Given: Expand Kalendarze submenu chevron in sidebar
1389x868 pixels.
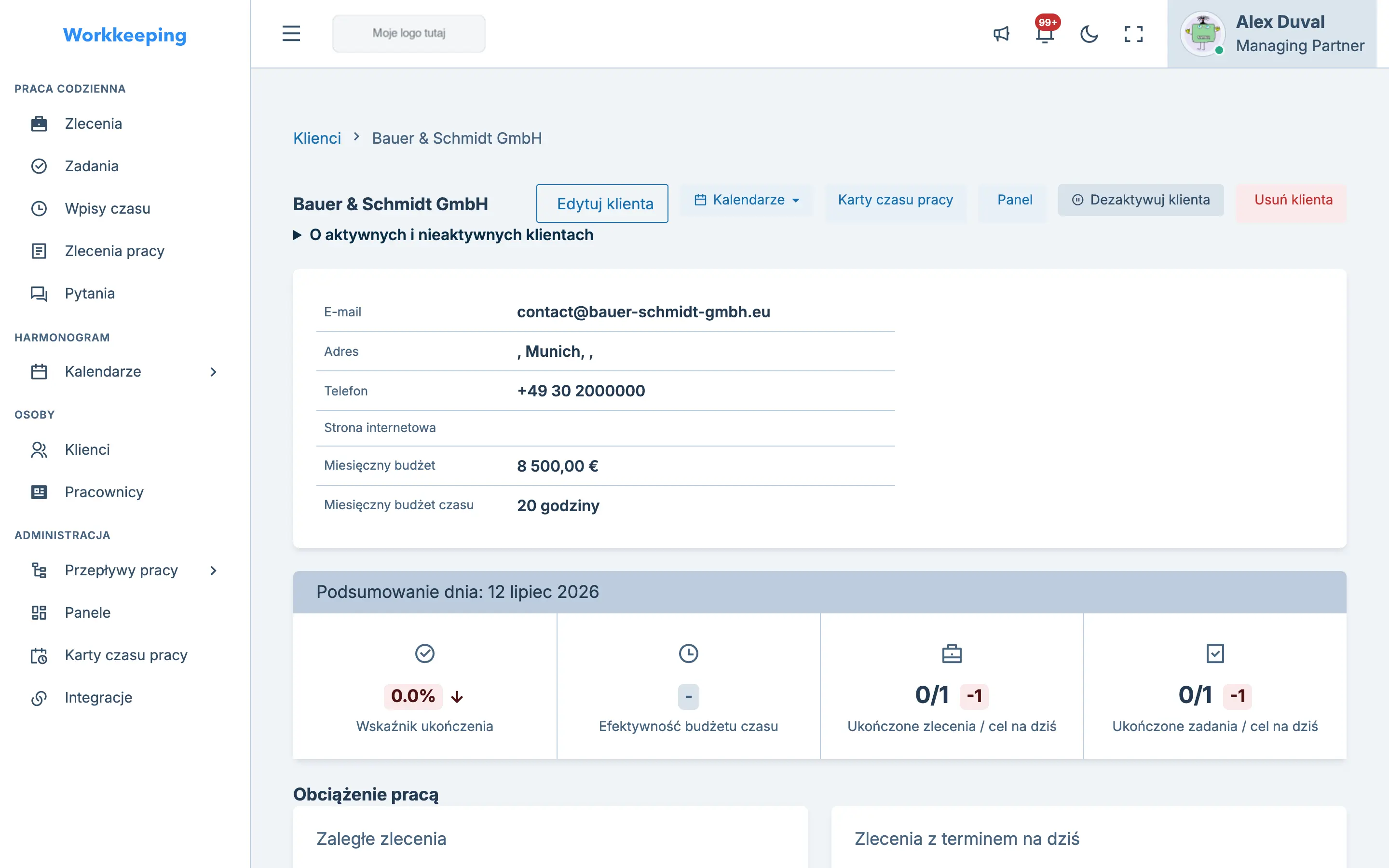Looking at the screenshot, I should point(214,372).
